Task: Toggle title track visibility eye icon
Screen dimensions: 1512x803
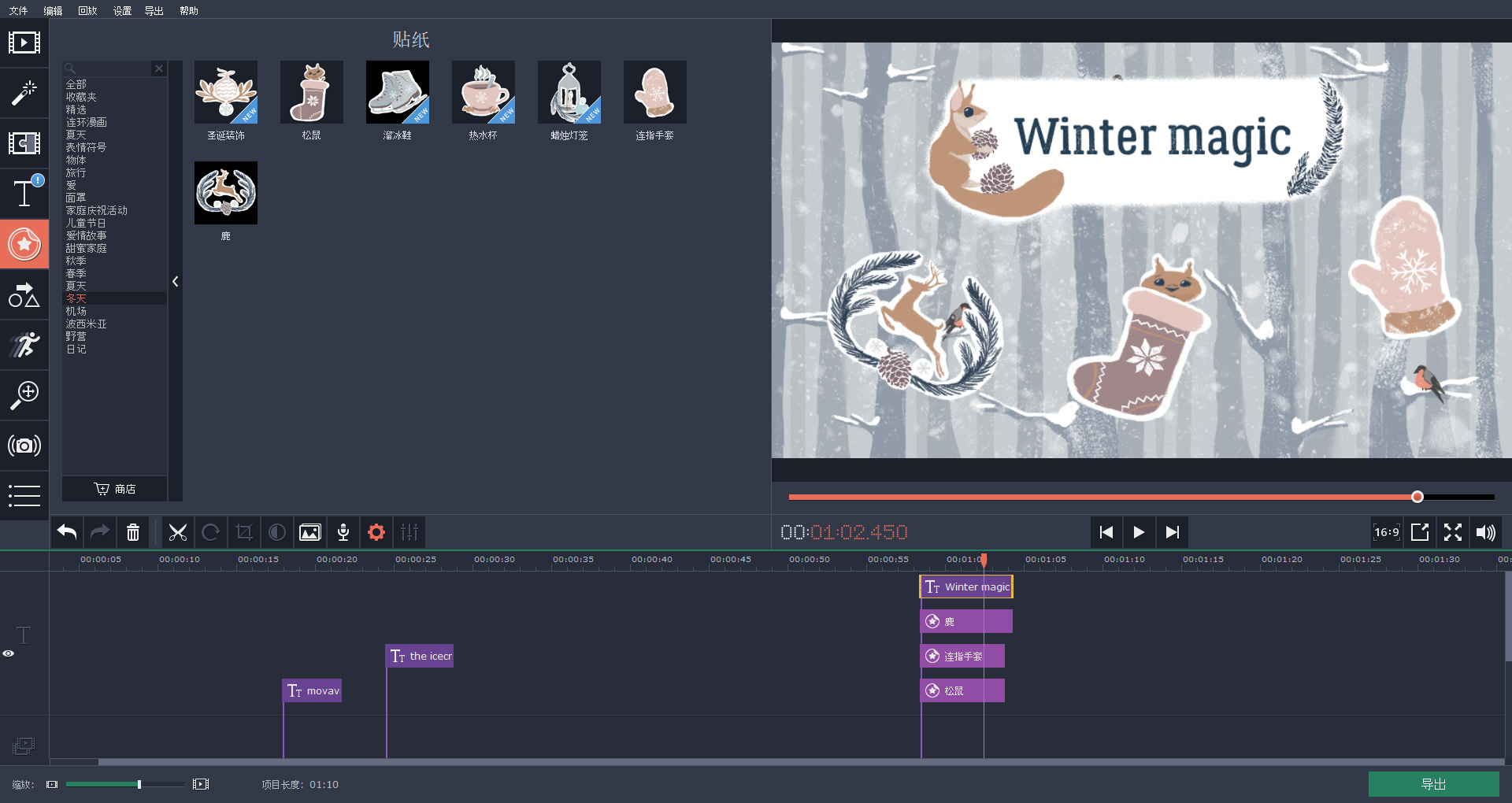Action: pos(9,653)
